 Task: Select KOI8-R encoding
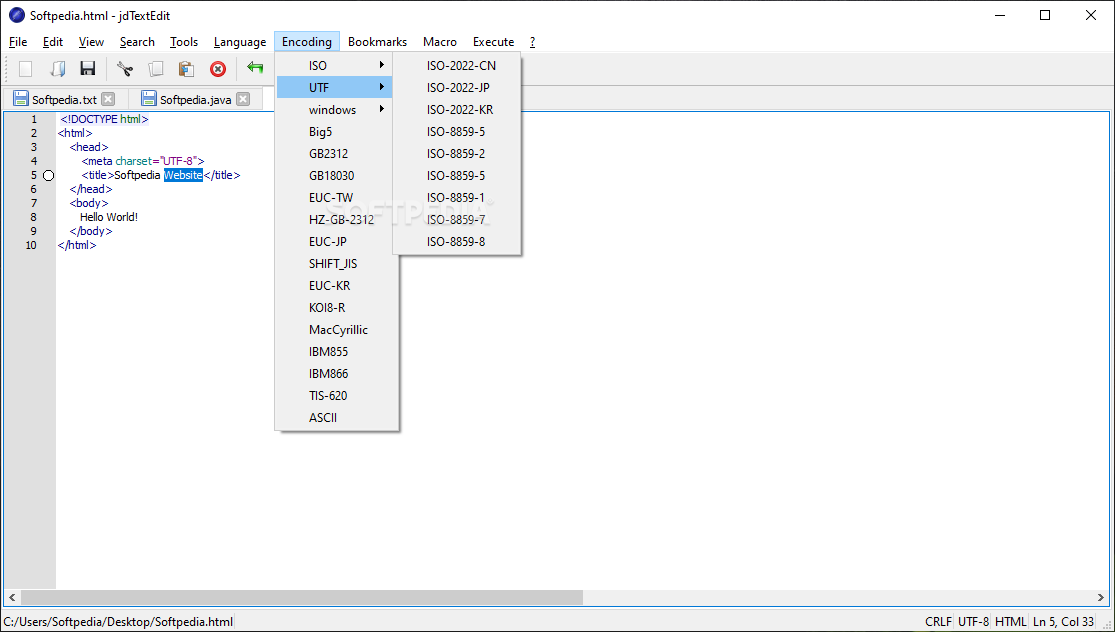click(336, 308)
